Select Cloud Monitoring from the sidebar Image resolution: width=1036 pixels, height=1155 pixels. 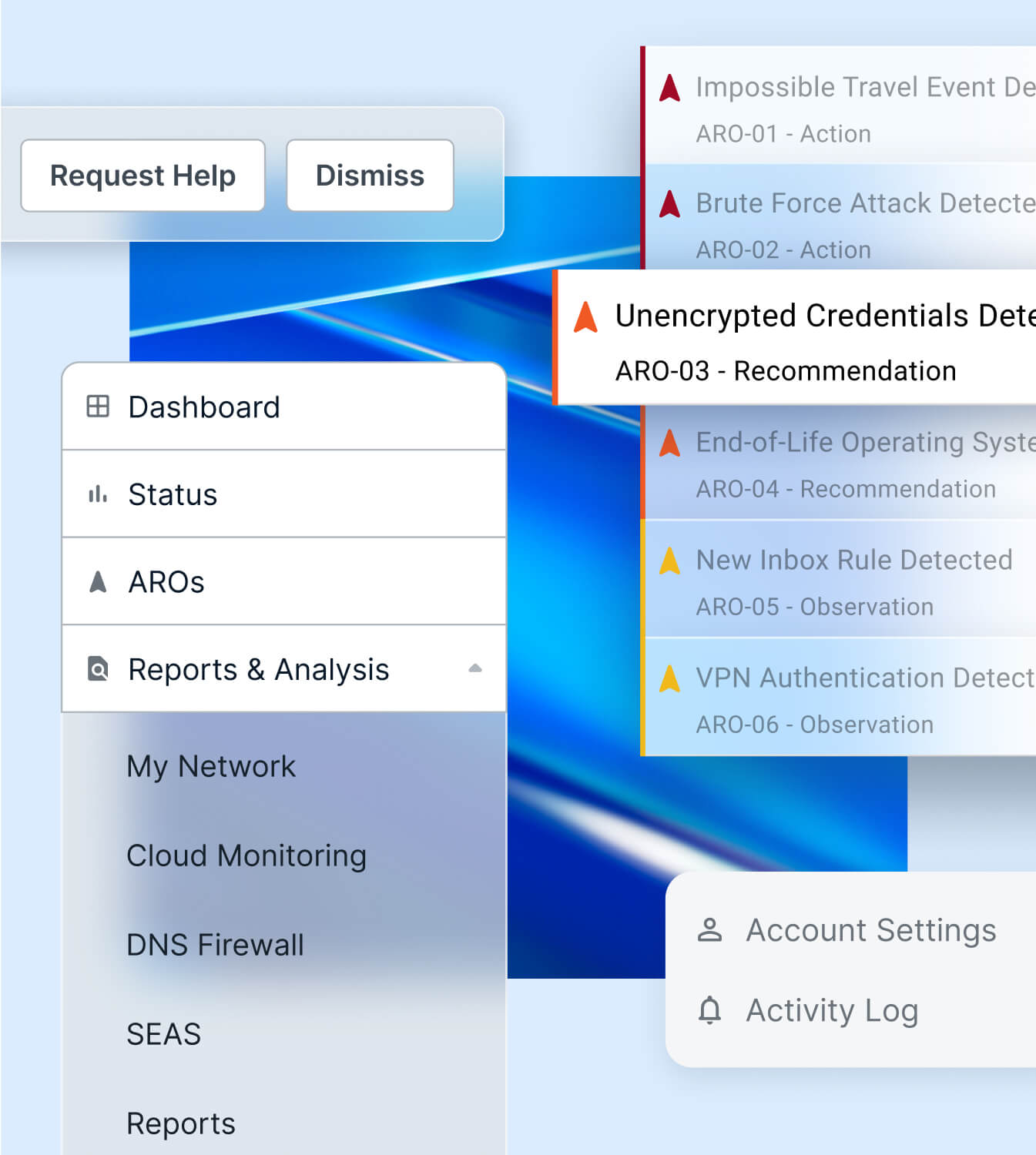tap(246, 855)
